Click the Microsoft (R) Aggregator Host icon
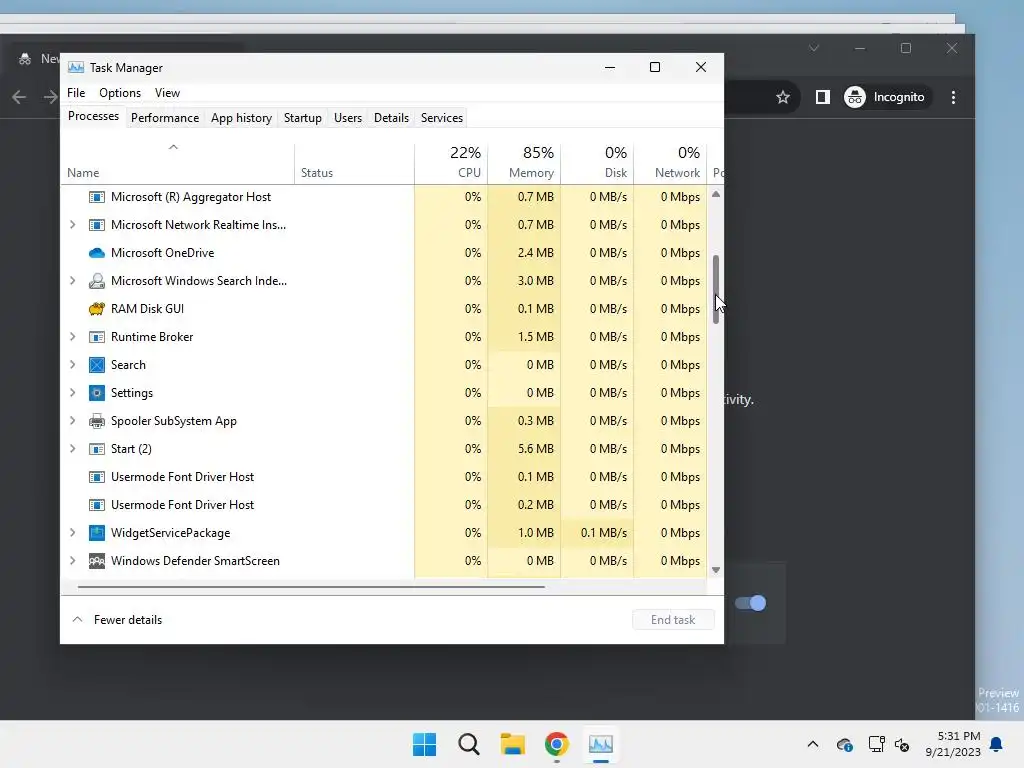The height and width of the screenshot is (768, 1024). (x=97, y=197)
